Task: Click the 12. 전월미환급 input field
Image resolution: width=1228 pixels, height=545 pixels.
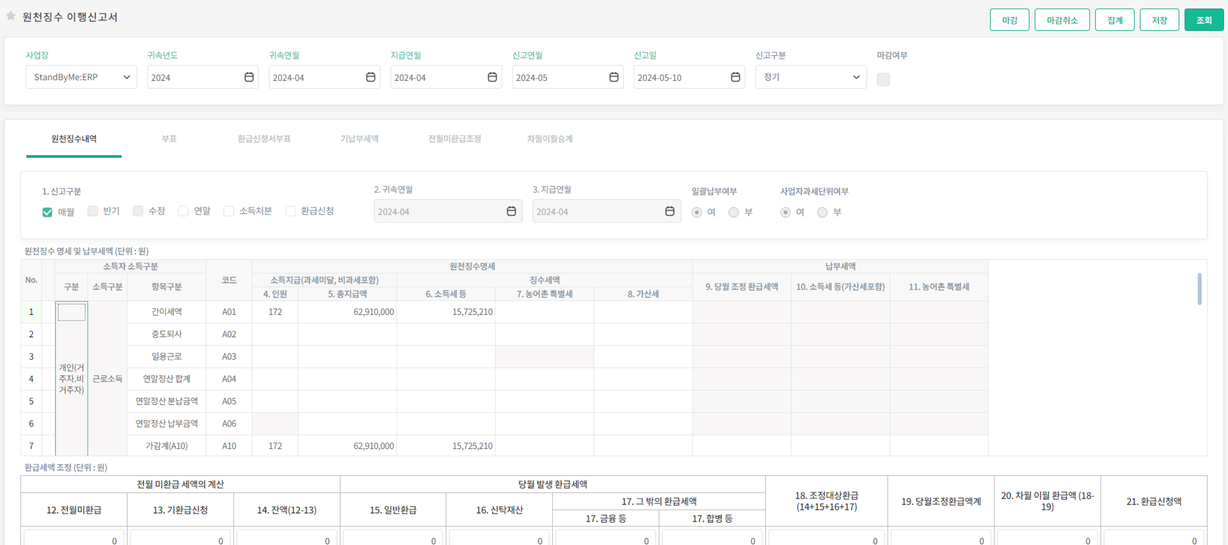Action: [73, 538]
